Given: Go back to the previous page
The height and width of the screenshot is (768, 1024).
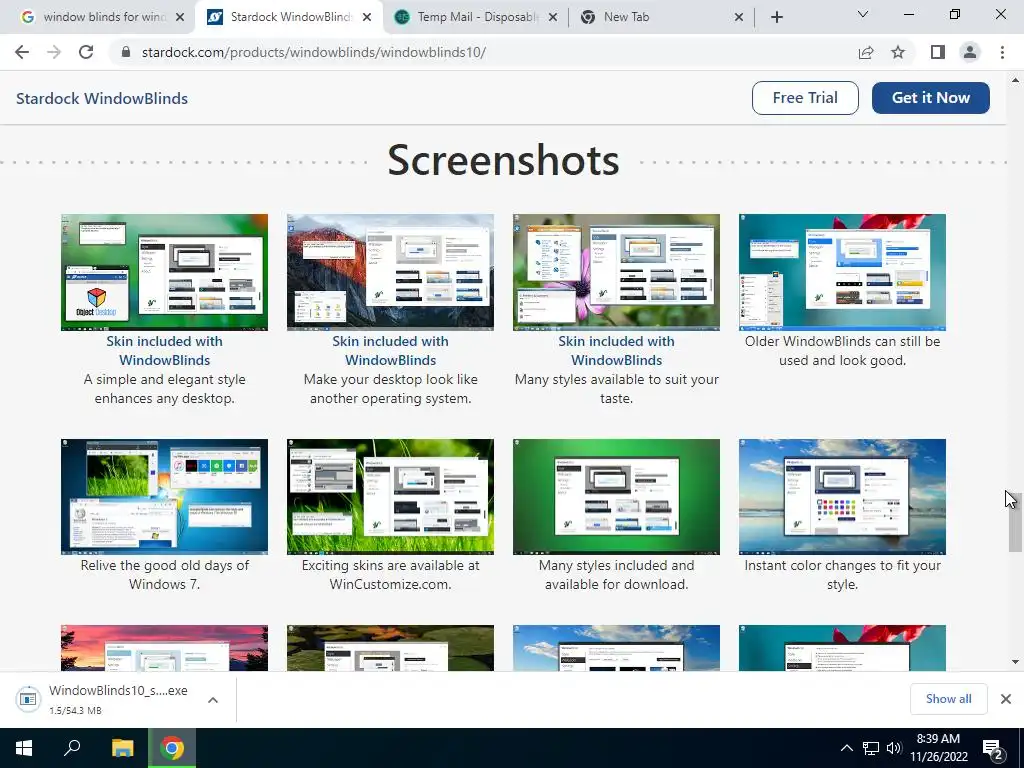Looking at the screenshot, I should tap(22, 52).
